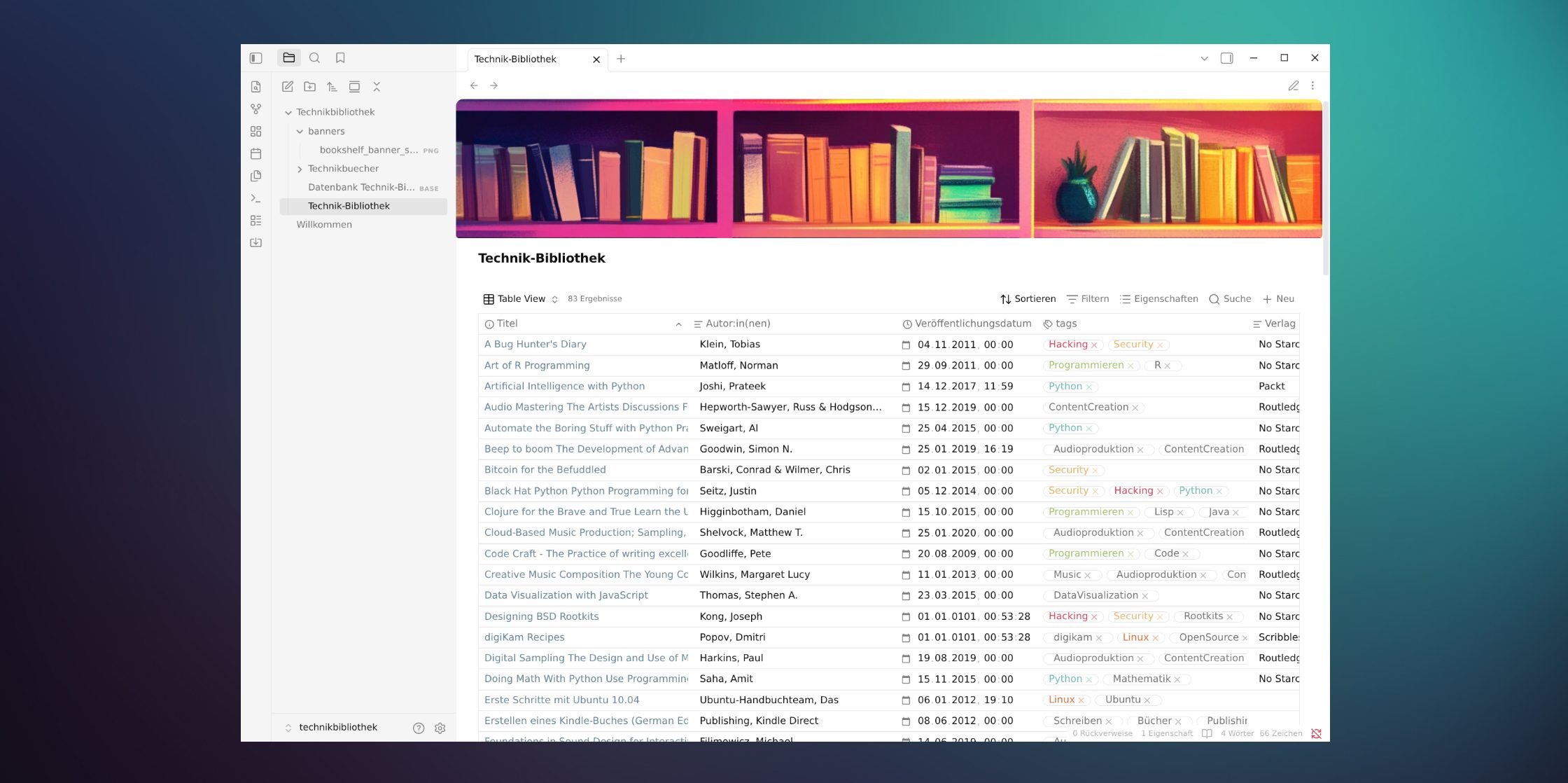Collapse the banners folder
The height and width of the screenshot is (783, 1568).
click(x=300, y=132)
